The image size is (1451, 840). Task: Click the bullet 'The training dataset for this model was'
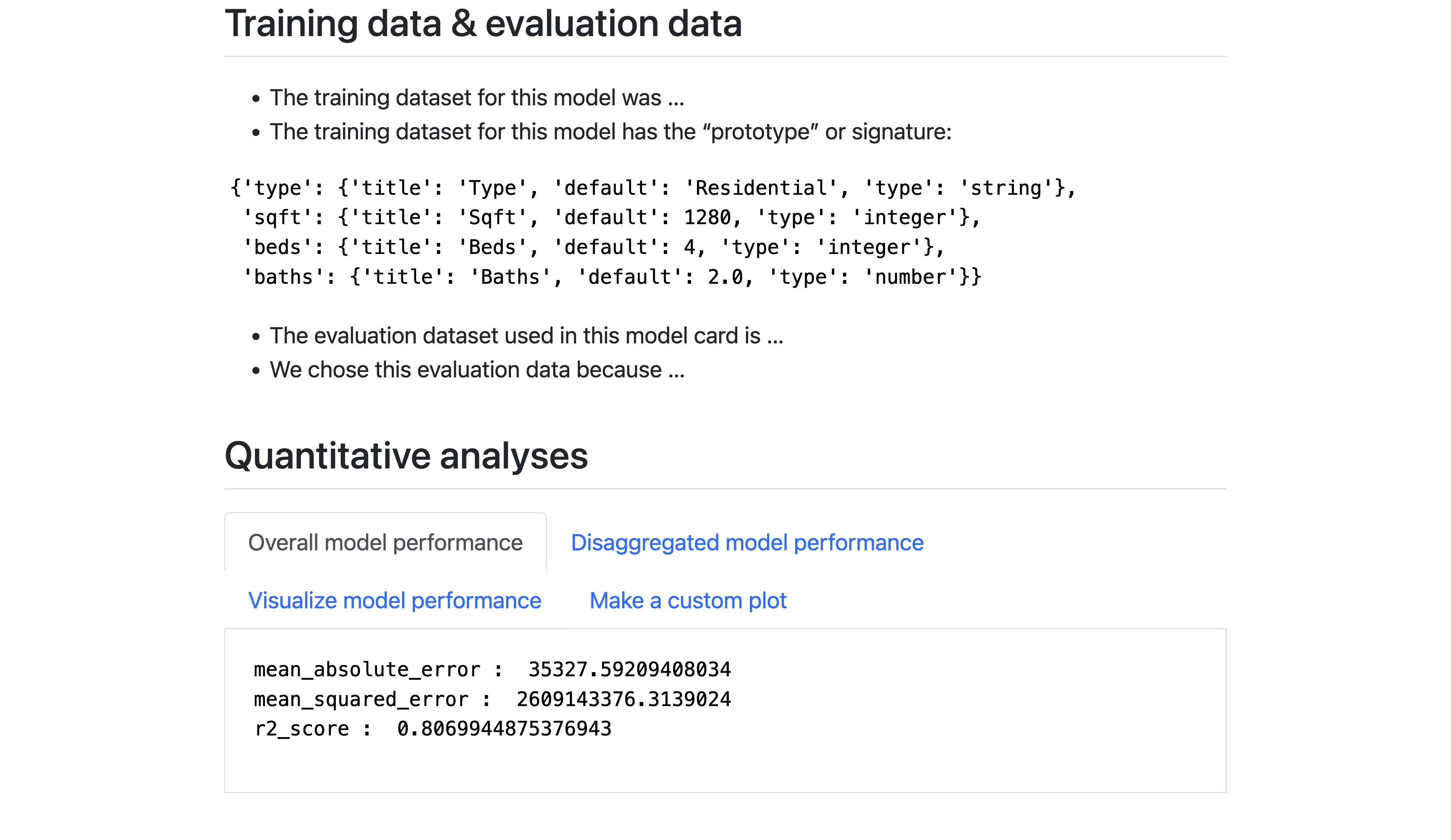pyautogui.click(x=477, y=98)
